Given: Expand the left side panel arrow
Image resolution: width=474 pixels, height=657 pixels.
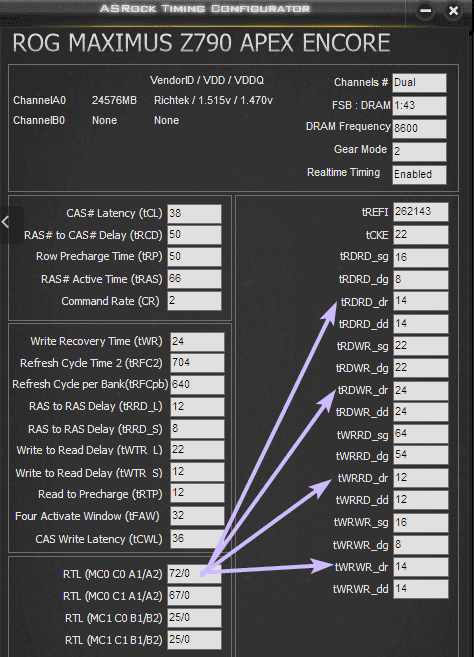Looking at the screenshot, I should (x=5, y=222).
